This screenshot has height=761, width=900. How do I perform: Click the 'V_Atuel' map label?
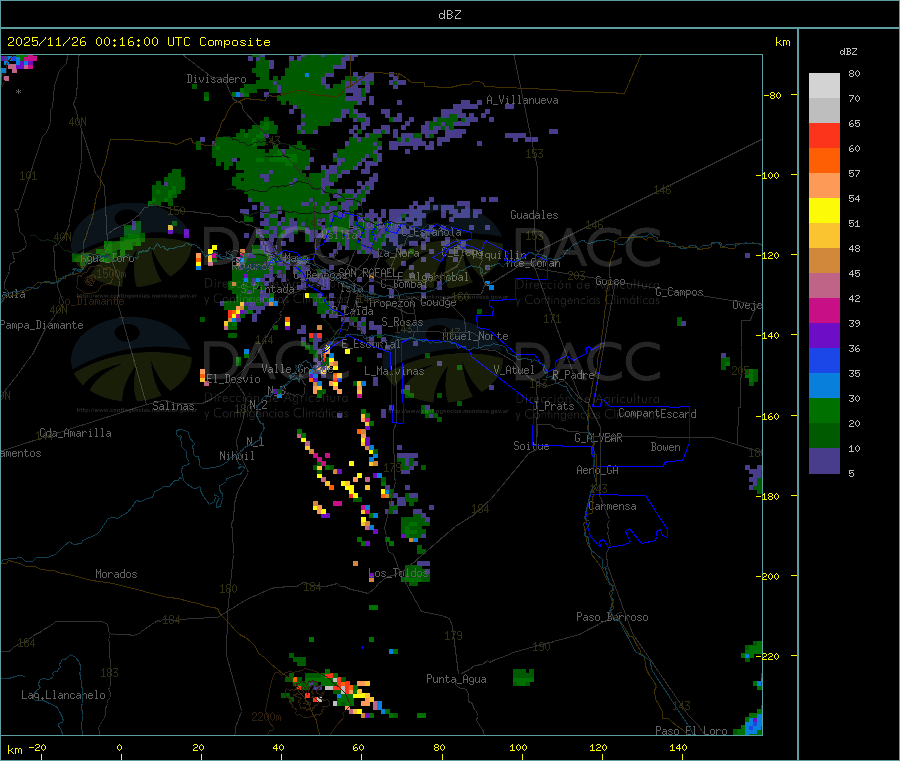click(514, 370)
